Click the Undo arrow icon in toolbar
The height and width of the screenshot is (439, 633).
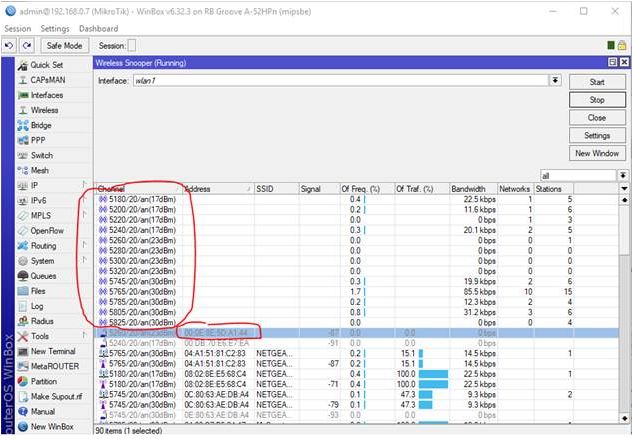coord(9,45)
